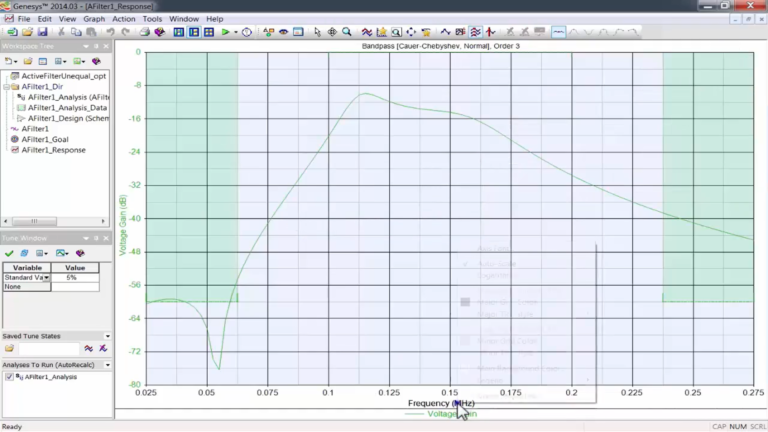
Task: Open the View menu
Action: point(67,19)
